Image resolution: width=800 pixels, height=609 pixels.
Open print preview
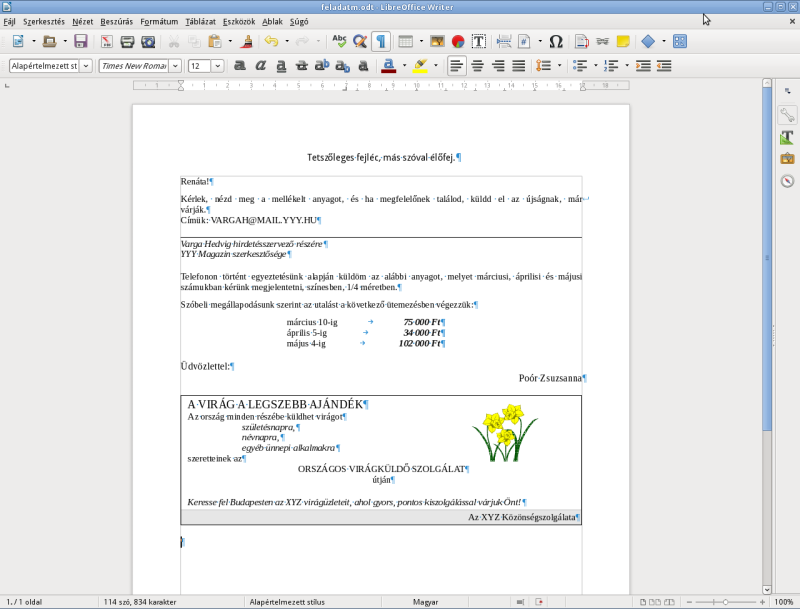(148, 41)
